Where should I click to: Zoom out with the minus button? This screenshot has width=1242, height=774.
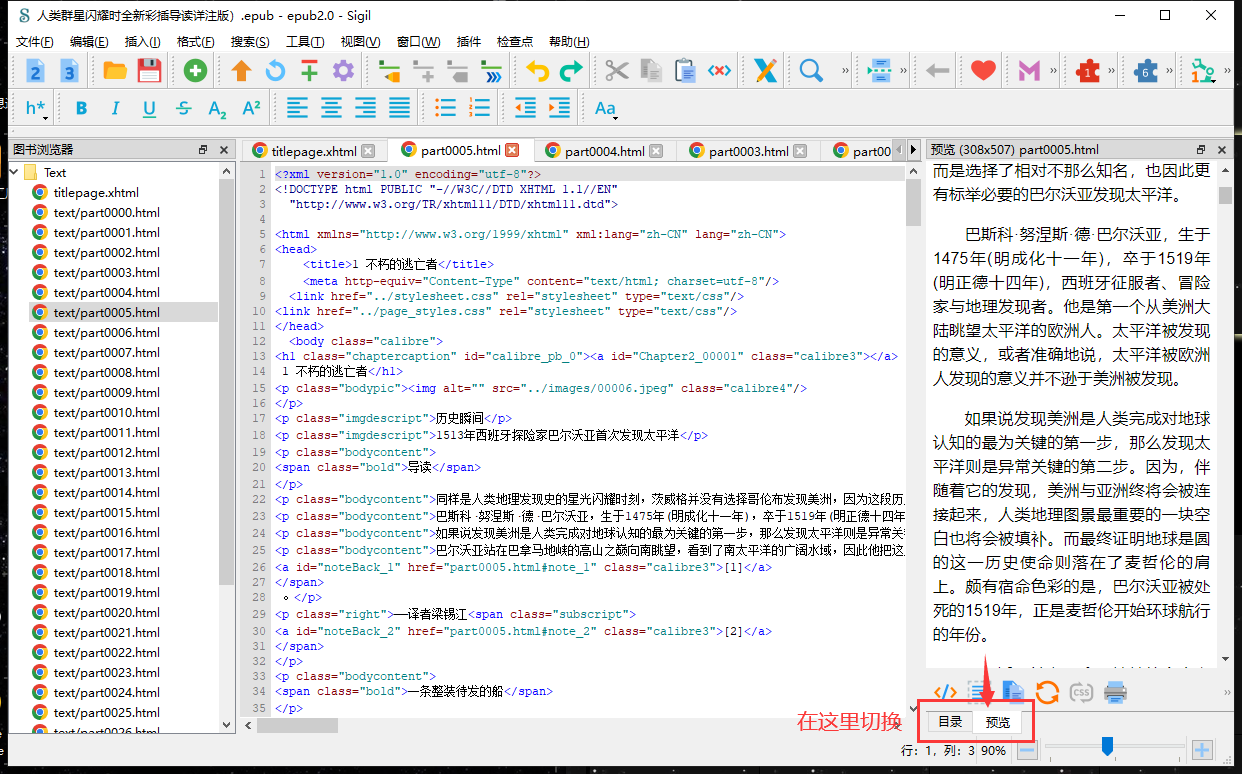pyautogui.click(x=1029, y=749)
